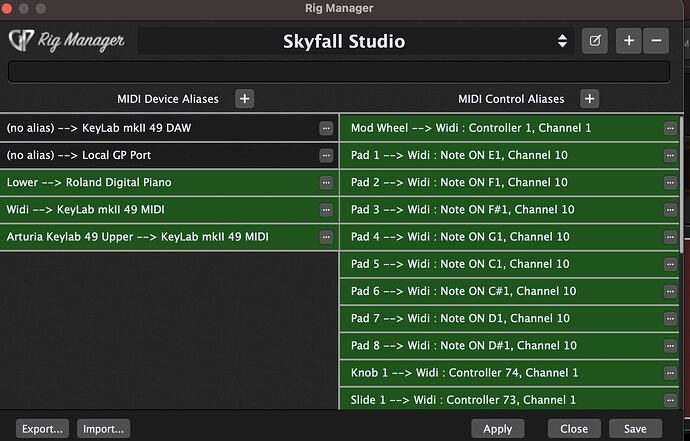690x441 pixels.
Task: Select 'Pad 3 --> Widi : Note ON F#1' row
Action: click(x=510, y=210)
